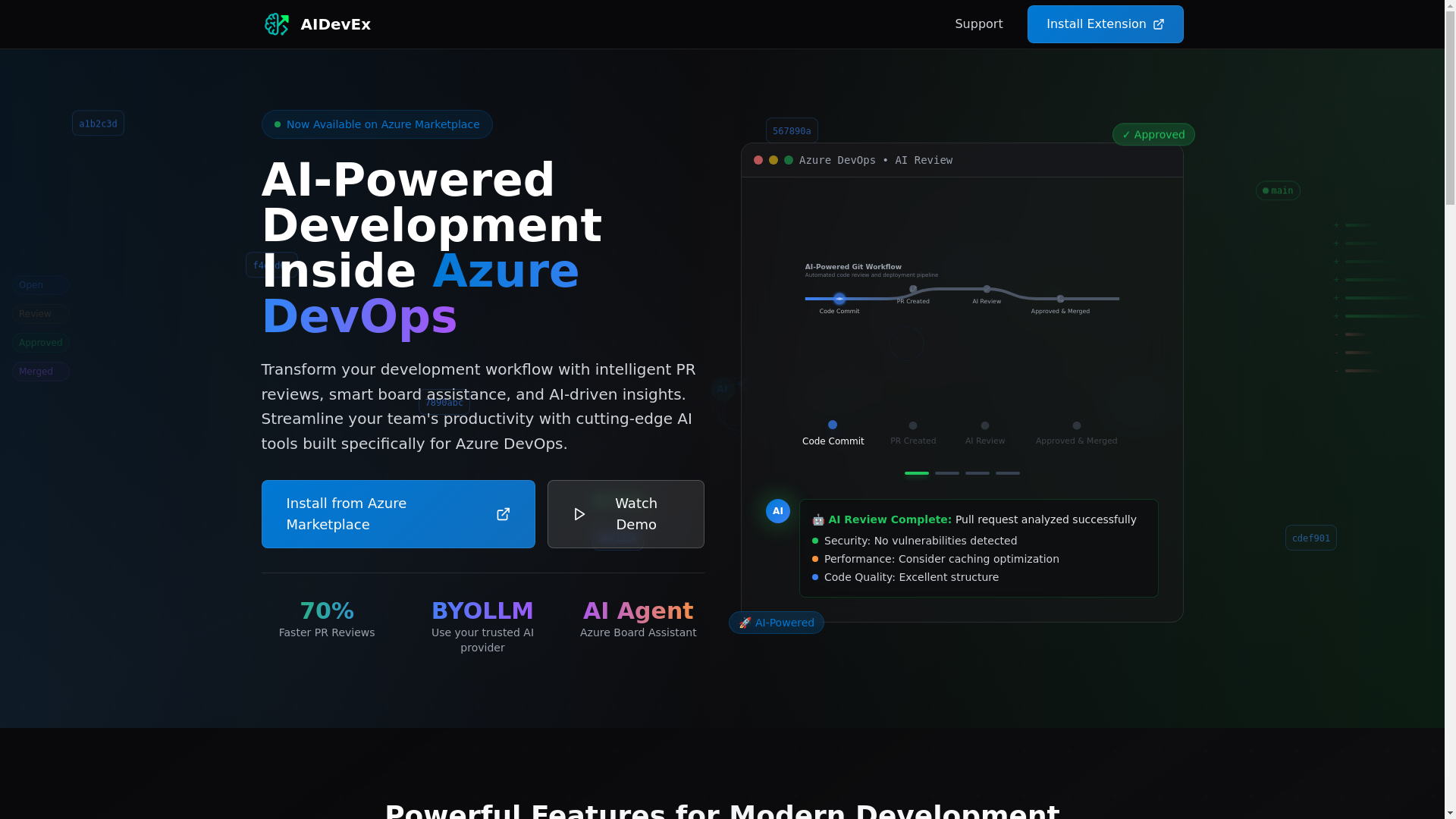Screen dimensions: 1456x819
Task: Click the robot emoji in AI Review Complete
Action: coord(818,519)
